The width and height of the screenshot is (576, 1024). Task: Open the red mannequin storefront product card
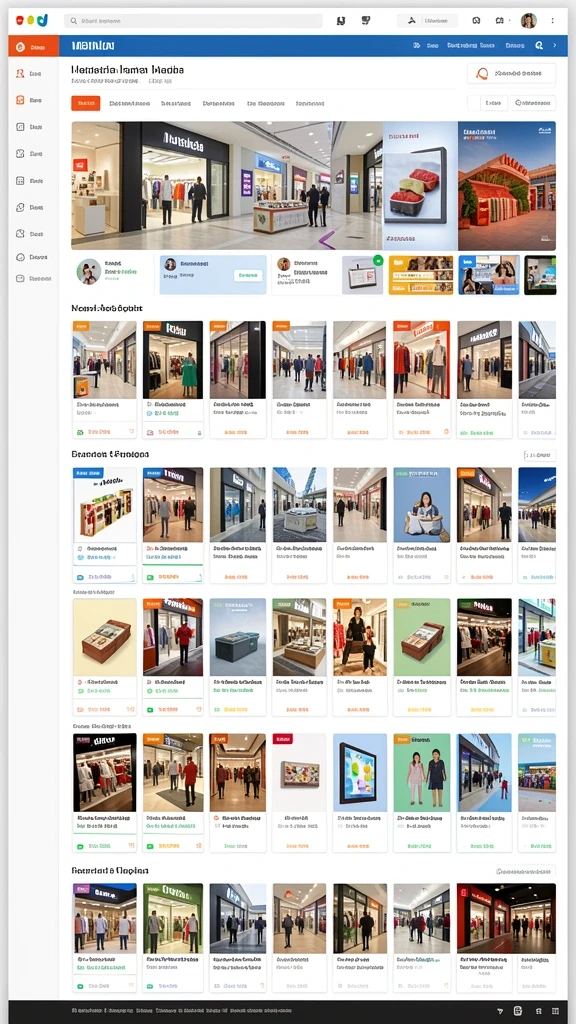(421, 379)
